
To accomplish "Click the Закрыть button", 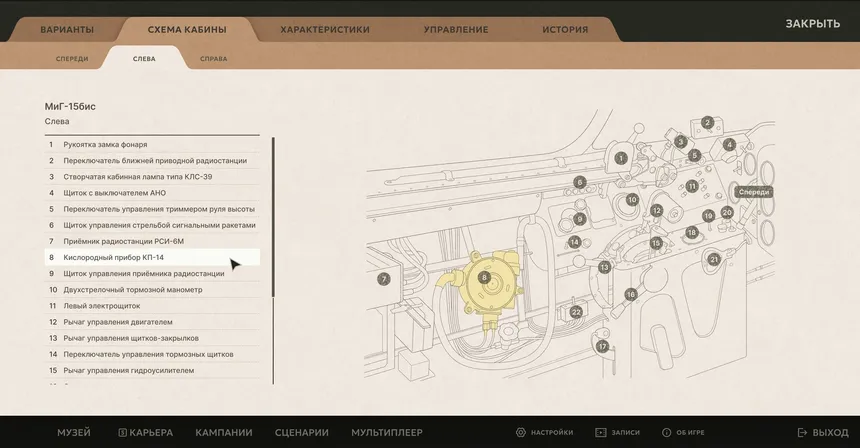I will coord(812,23).
